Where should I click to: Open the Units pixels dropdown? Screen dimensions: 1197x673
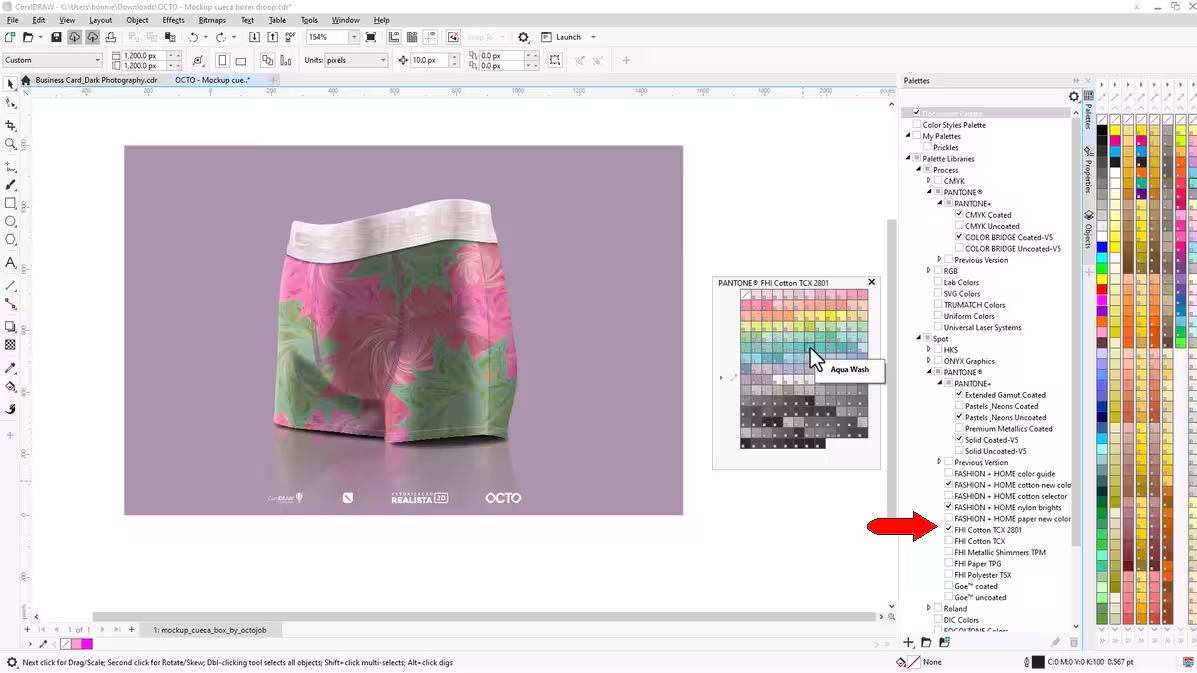(x=383, y=60)
